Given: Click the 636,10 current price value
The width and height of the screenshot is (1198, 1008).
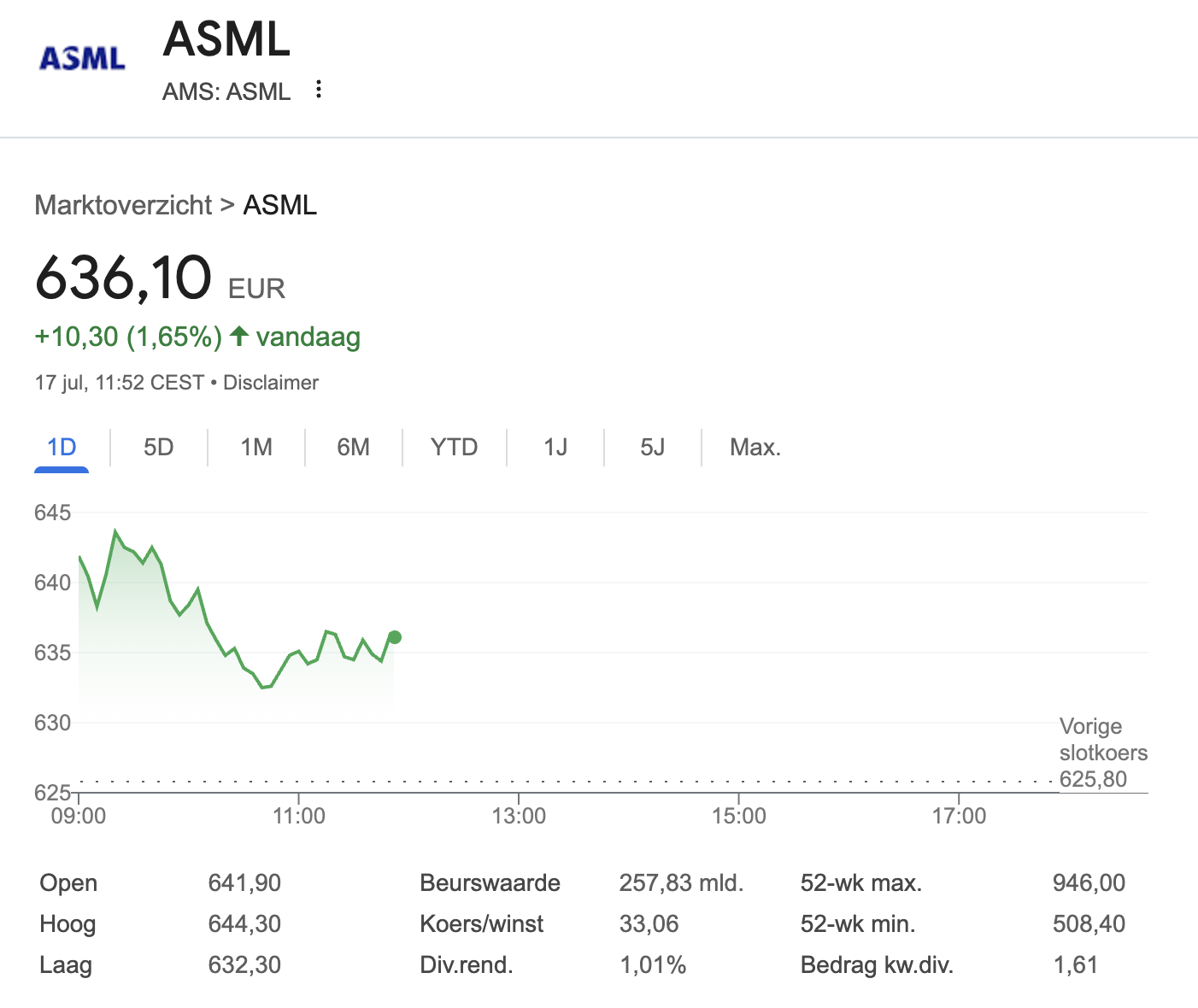Looking at the screenshot, I should click(123, 278).
